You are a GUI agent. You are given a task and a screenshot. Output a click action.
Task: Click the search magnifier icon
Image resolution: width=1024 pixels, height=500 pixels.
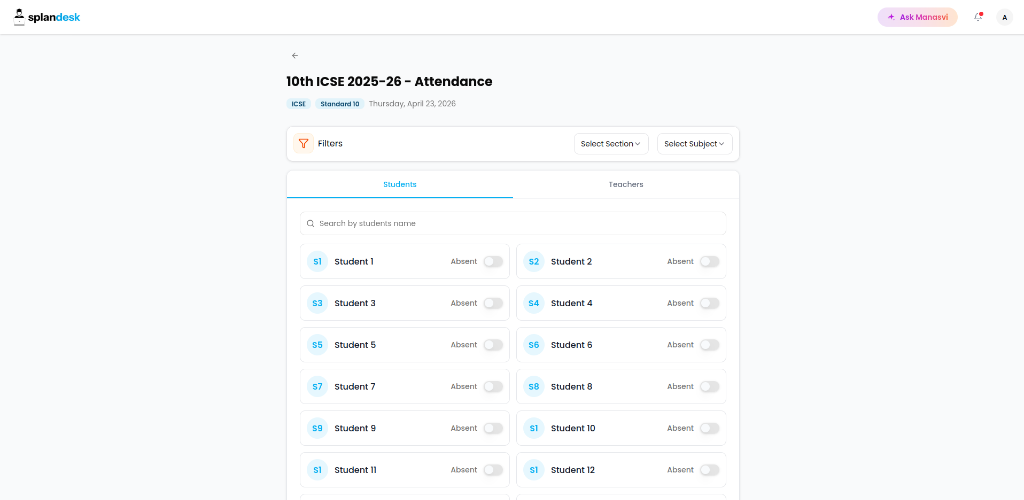(x=310, y=223)
